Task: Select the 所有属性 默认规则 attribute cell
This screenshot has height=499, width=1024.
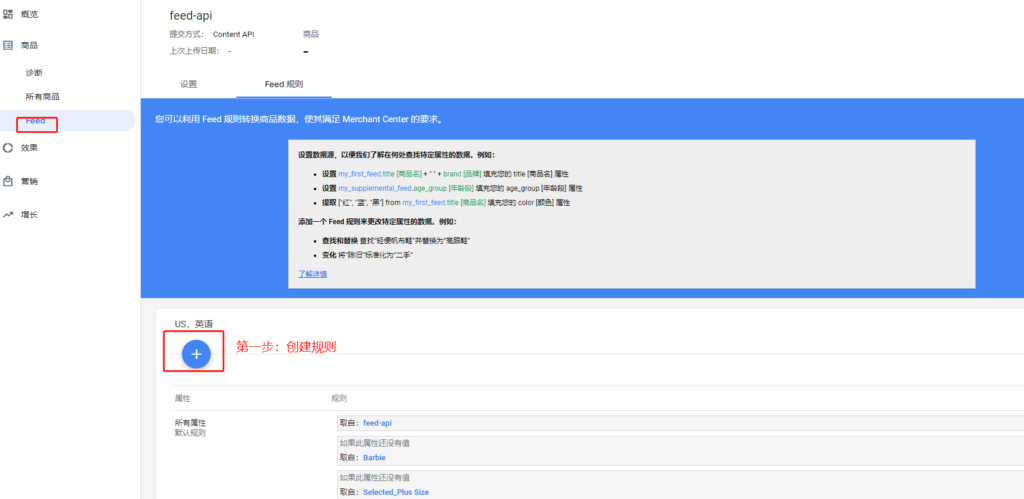Action: pyautogui.click(x=190, y=428)
